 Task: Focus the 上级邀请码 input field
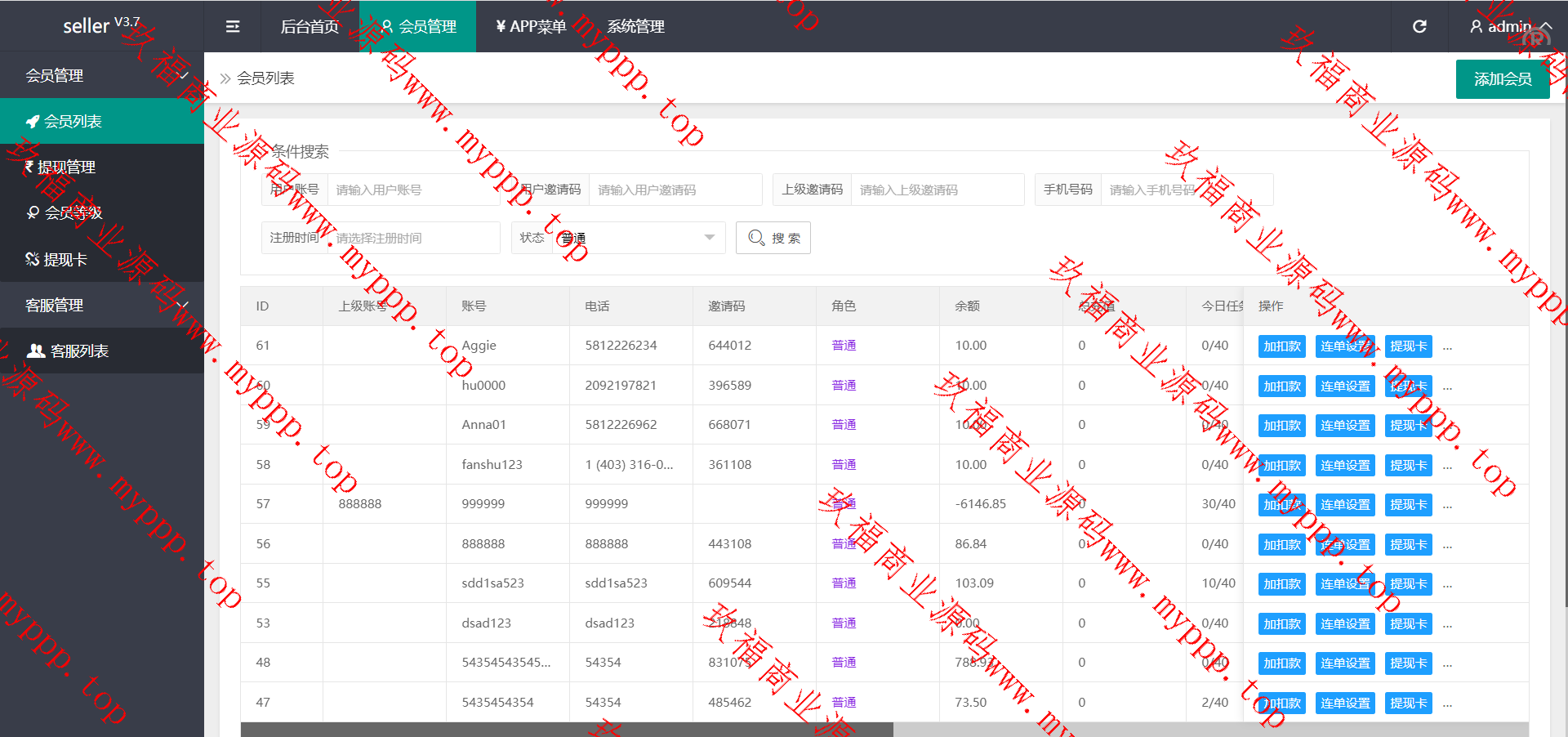936,190
